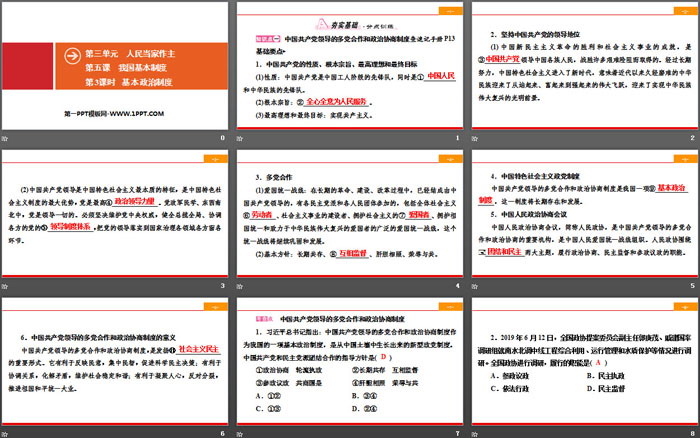Select slide 2 thumbnail about 坚持中国共产党的领导地位
This screenshot has width=700, height=438.
coord(585,66)
